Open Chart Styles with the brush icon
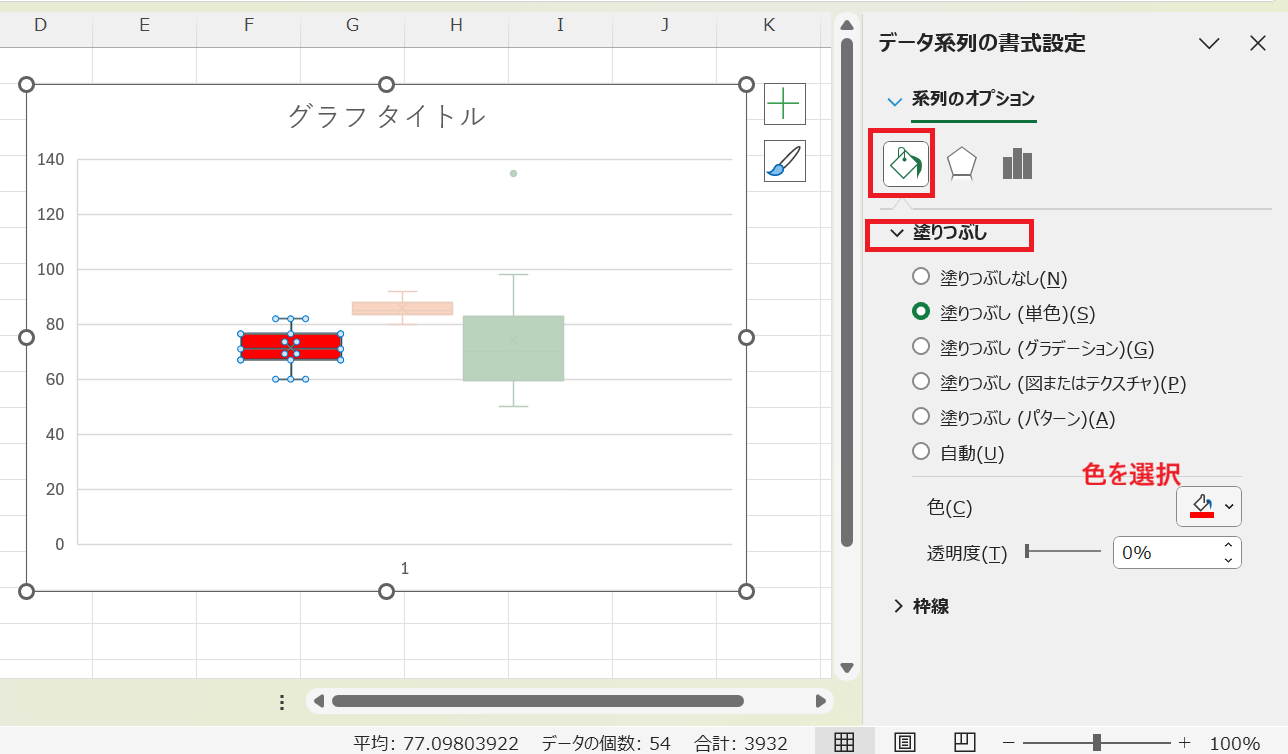Viewport: 1288px width, 754px height. [x=783, y=161]
